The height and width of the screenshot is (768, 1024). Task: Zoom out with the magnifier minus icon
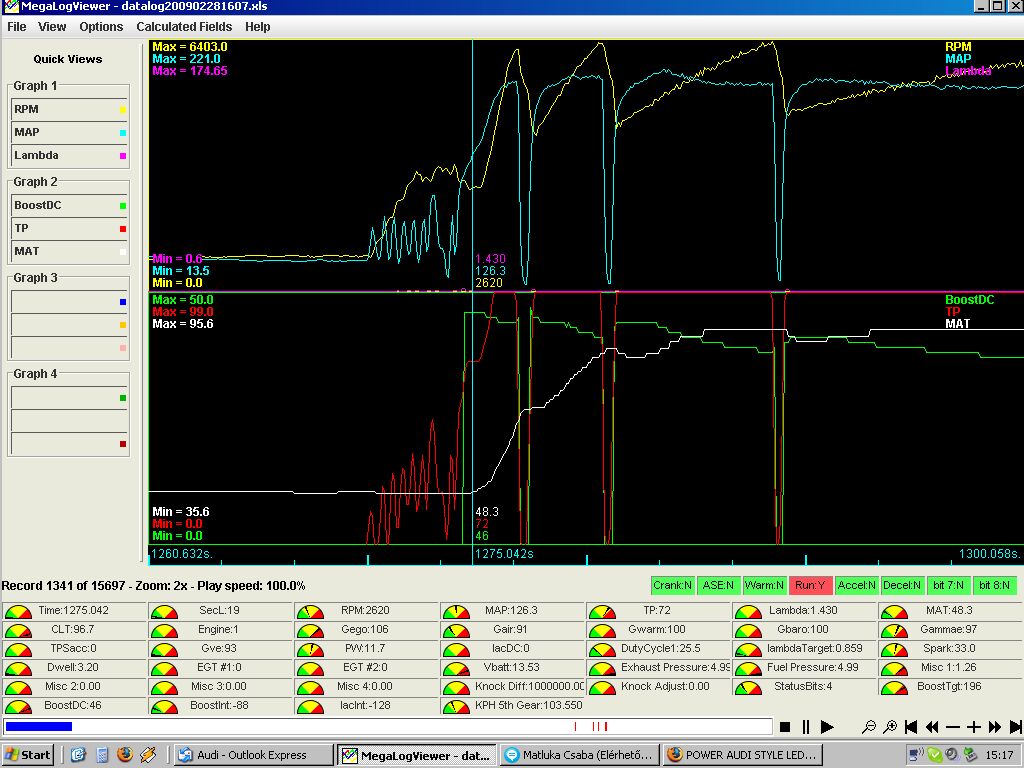pyautogui.click(x=869, y=727)
